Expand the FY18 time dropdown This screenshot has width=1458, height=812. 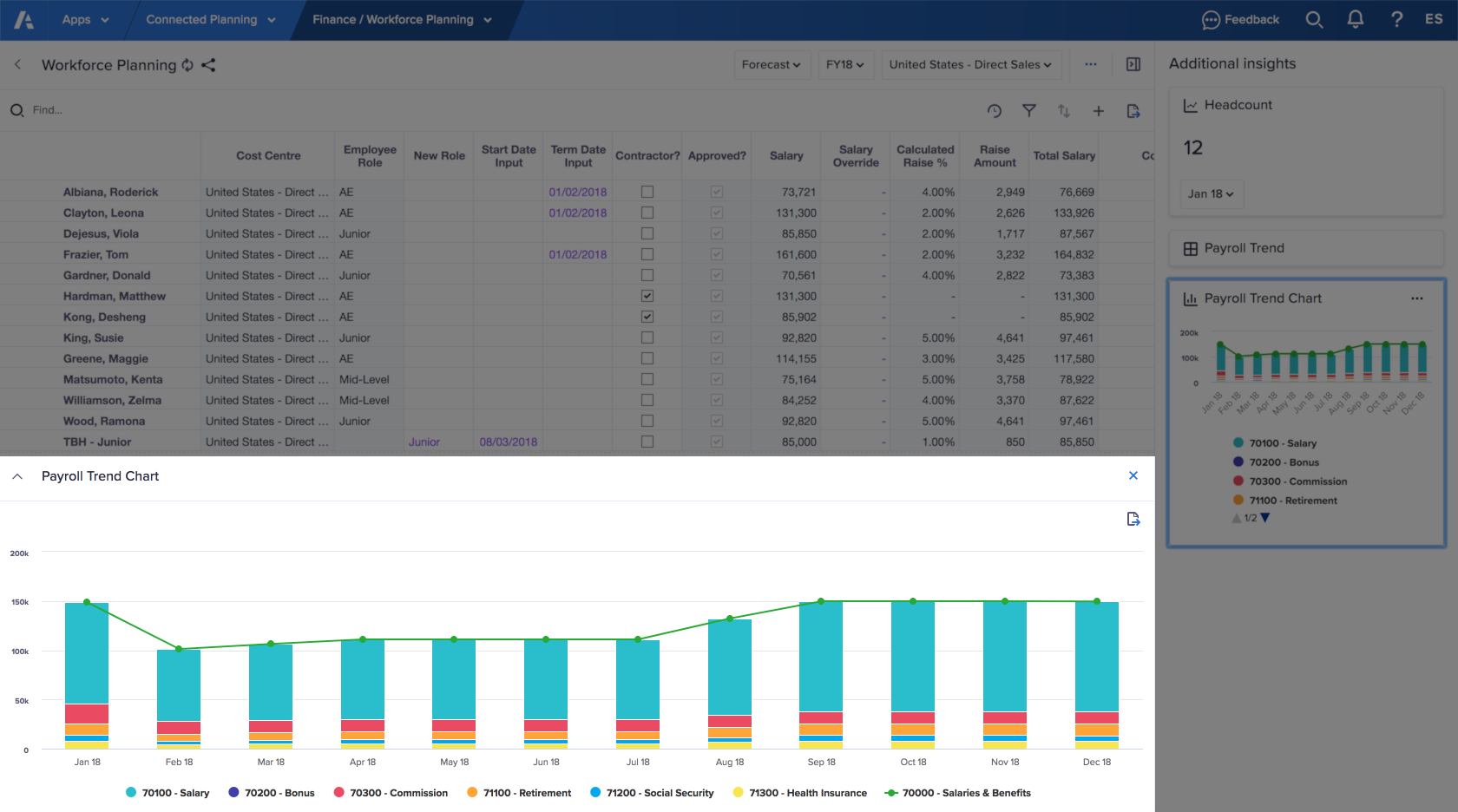click(x=845, y=65)
